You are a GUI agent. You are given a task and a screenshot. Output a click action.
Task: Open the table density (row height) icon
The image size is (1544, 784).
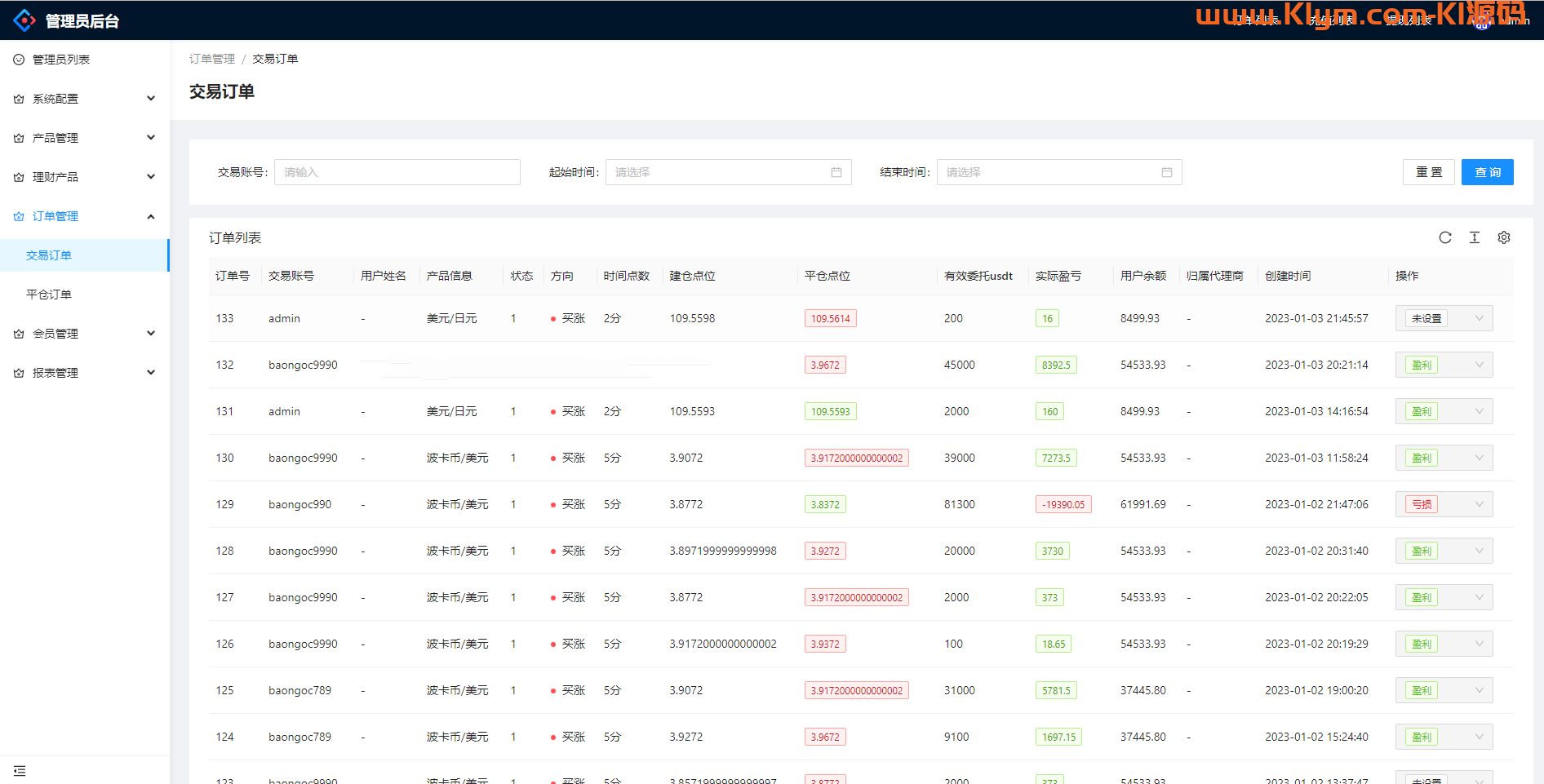(x=1474, y=237)
